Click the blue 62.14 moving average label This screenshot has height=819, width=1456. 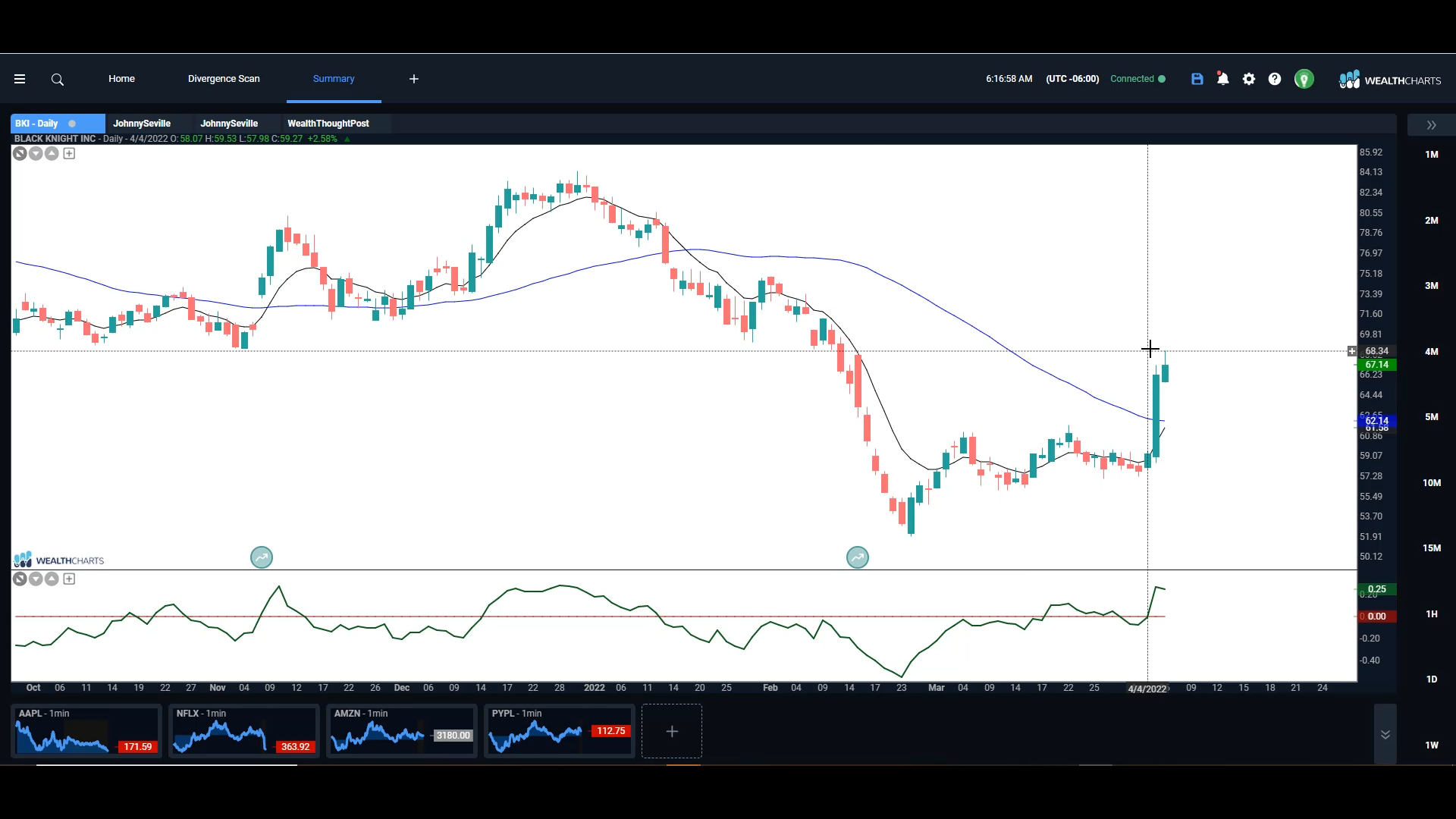(1376, 421)
